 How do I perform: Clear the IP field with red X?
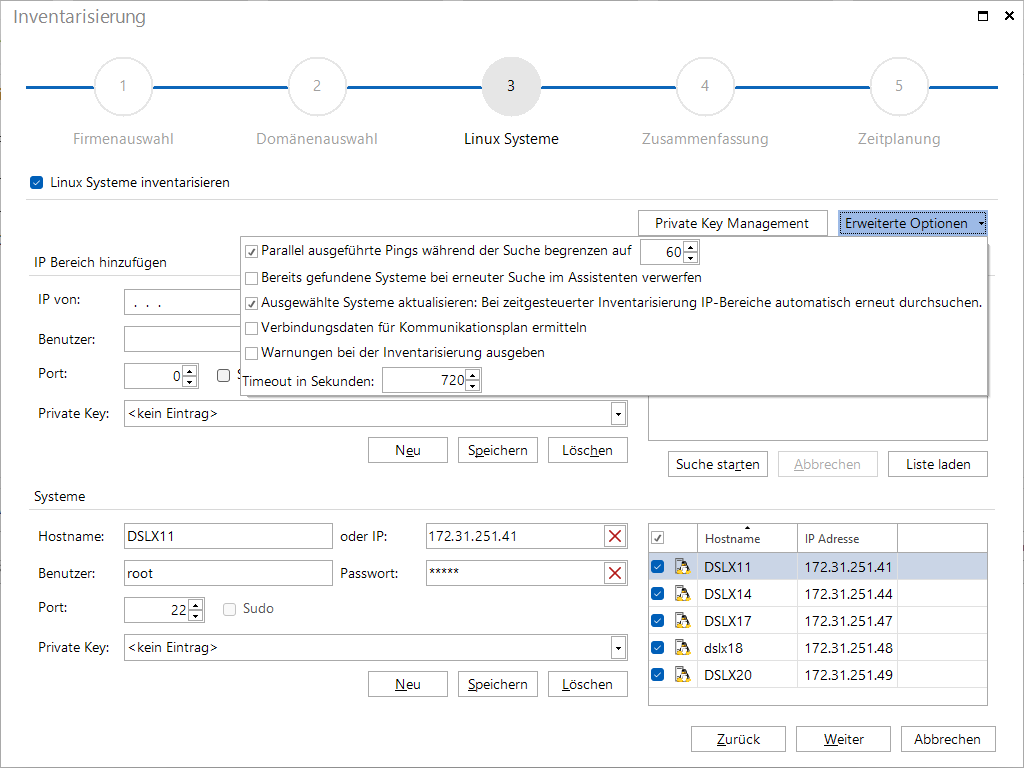tap(615, 536)
